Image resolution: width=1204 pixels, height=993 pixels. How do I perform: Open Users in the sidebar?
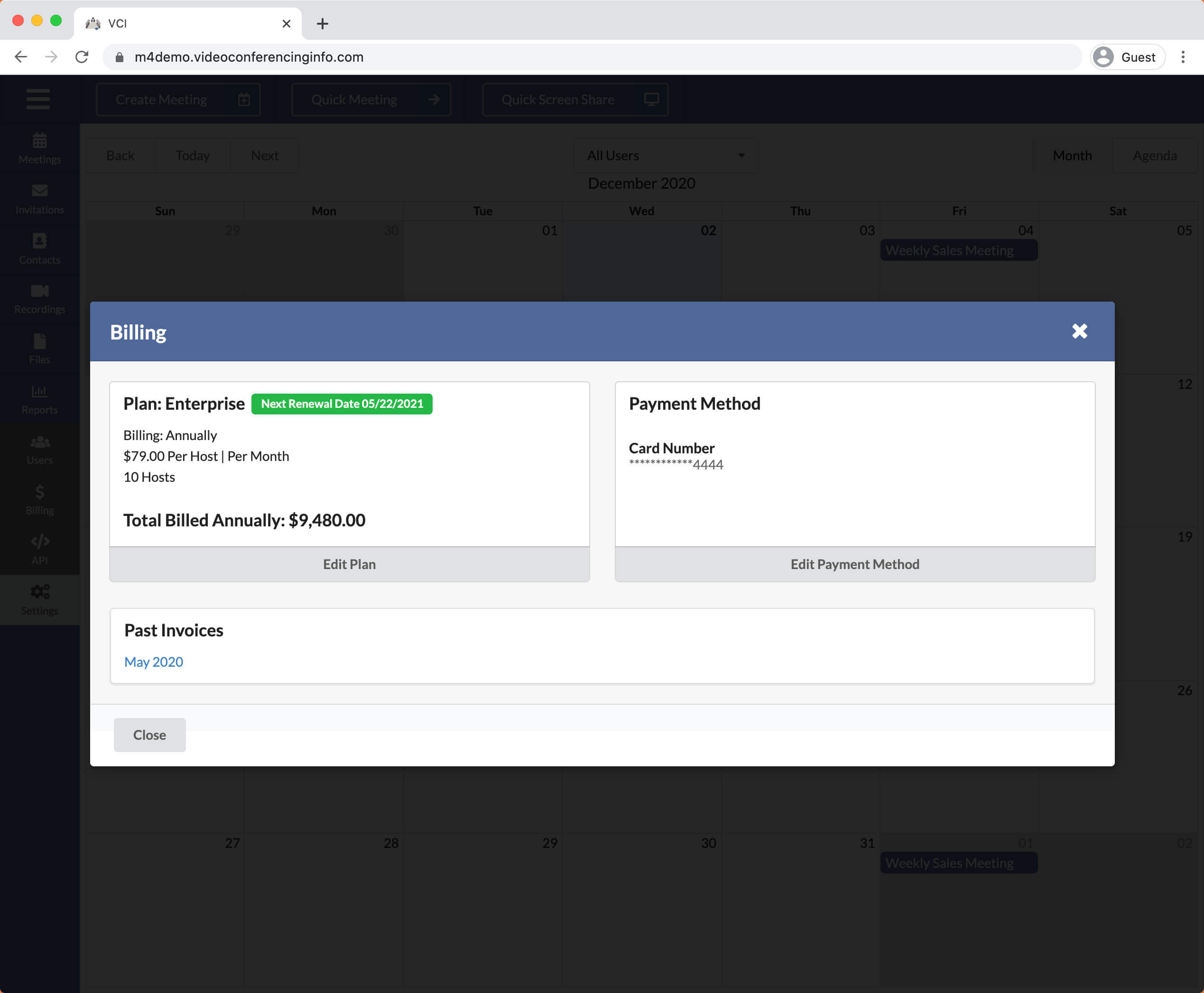click(39, 450)
